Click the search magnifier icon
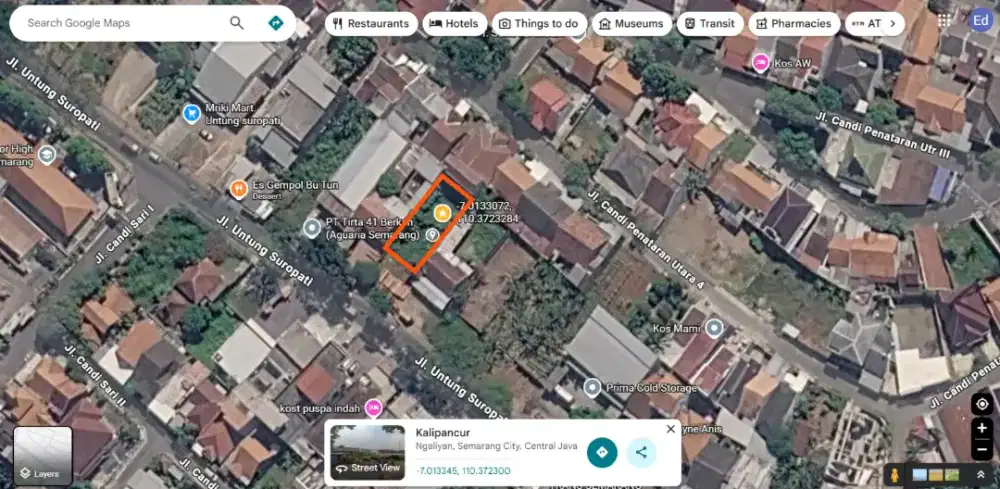This screenshot has height=489, width=1000. coord(237,24)
